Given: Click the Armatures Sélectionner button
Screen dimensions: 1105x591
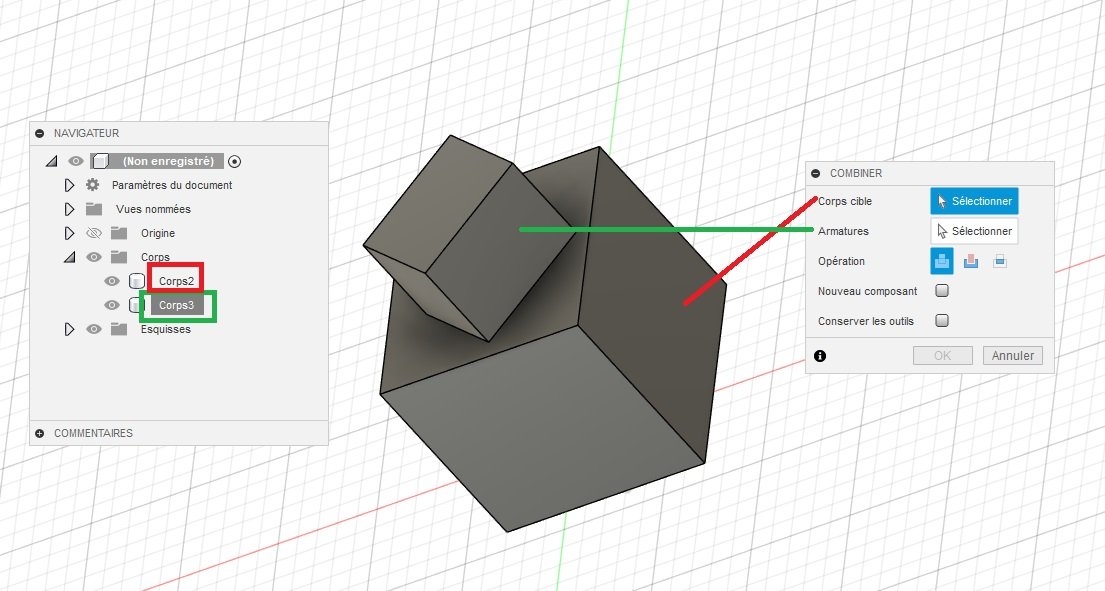Looking at the screenshot, I should 975,231.
